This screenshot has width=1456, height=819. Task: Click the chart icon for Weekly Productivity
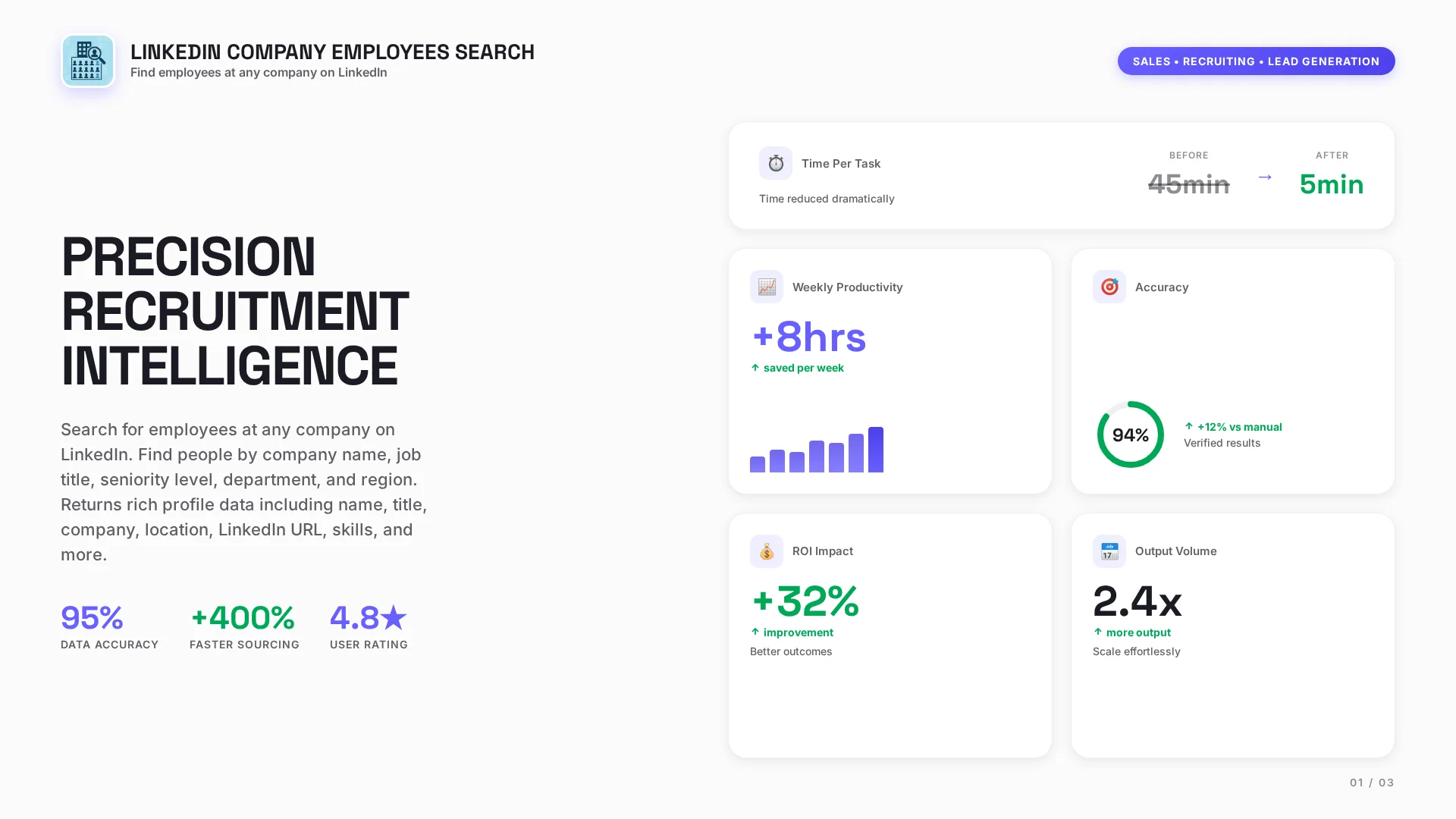[x=766, y=287]
